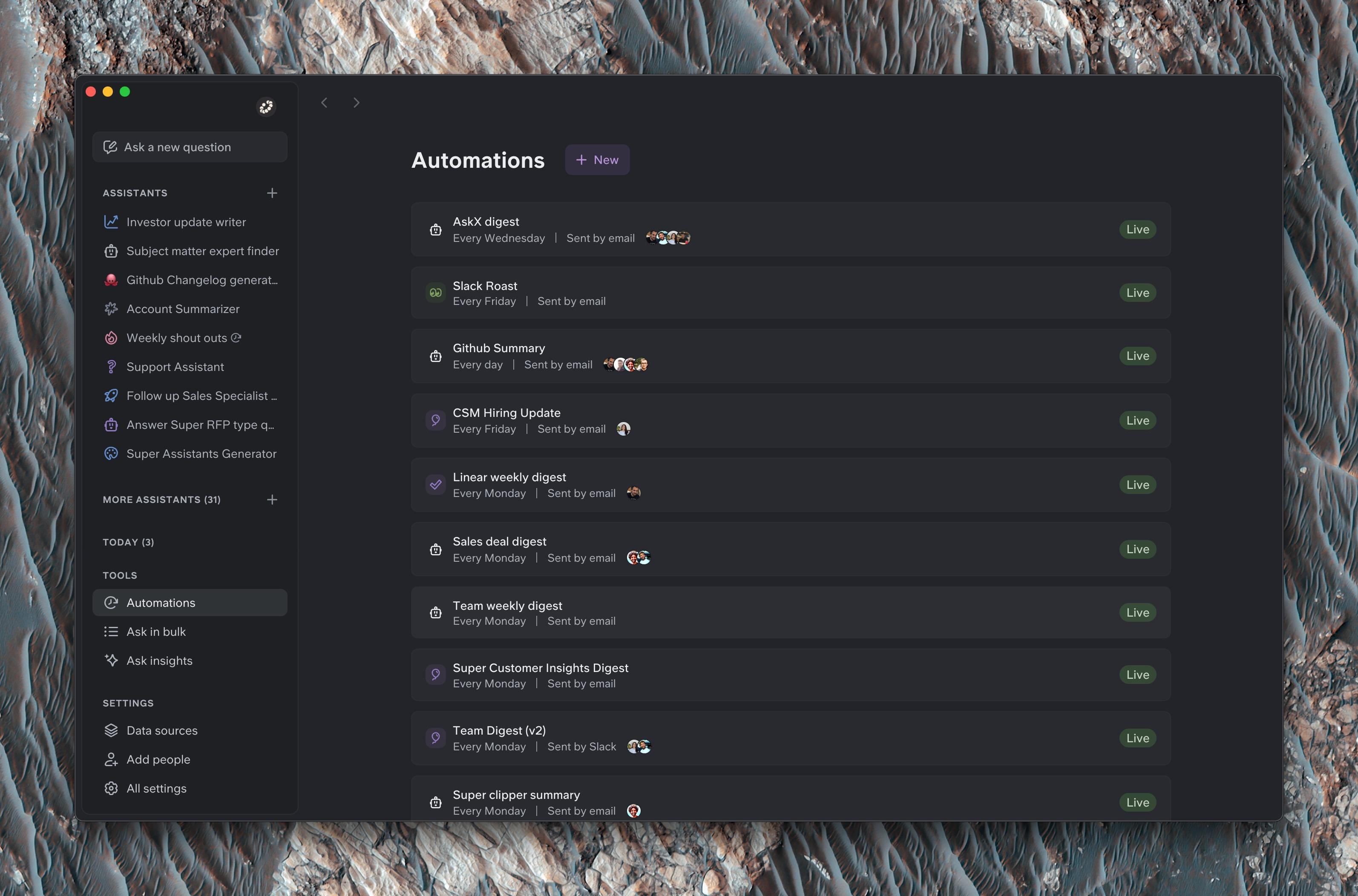The image size is (1358, 896).
Task: Click the workspace logo icon in the sidebar
Action: (266, 107)
